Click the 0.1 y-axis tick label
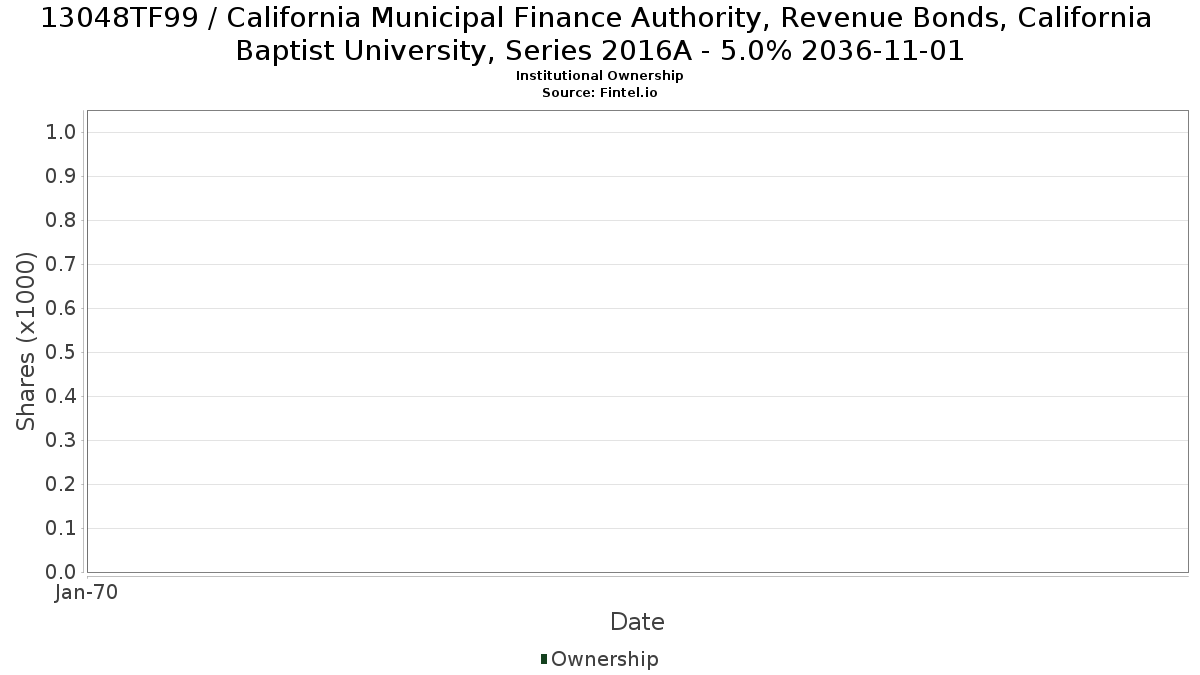 pyautogui.click(x=62, y=529)
